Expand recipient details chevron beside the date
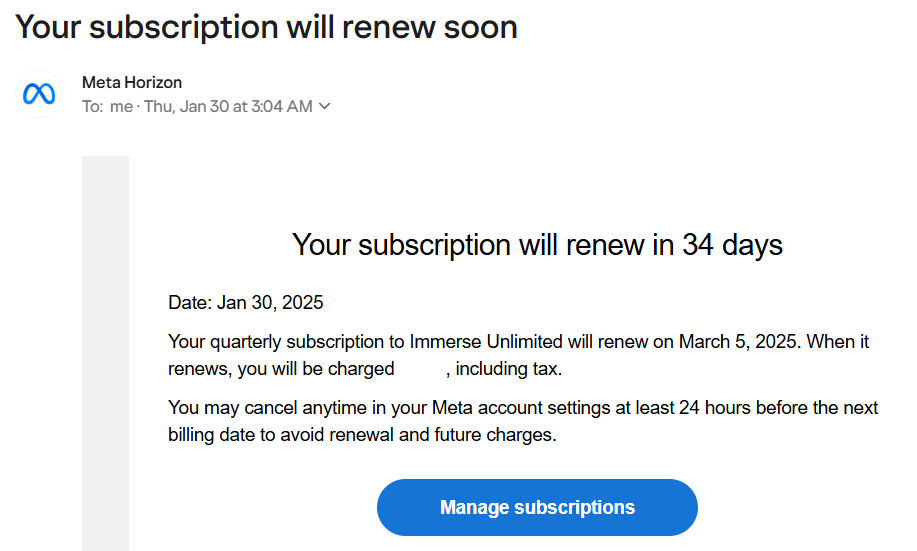Screen dimensions: 917x551 pos(324,107)
